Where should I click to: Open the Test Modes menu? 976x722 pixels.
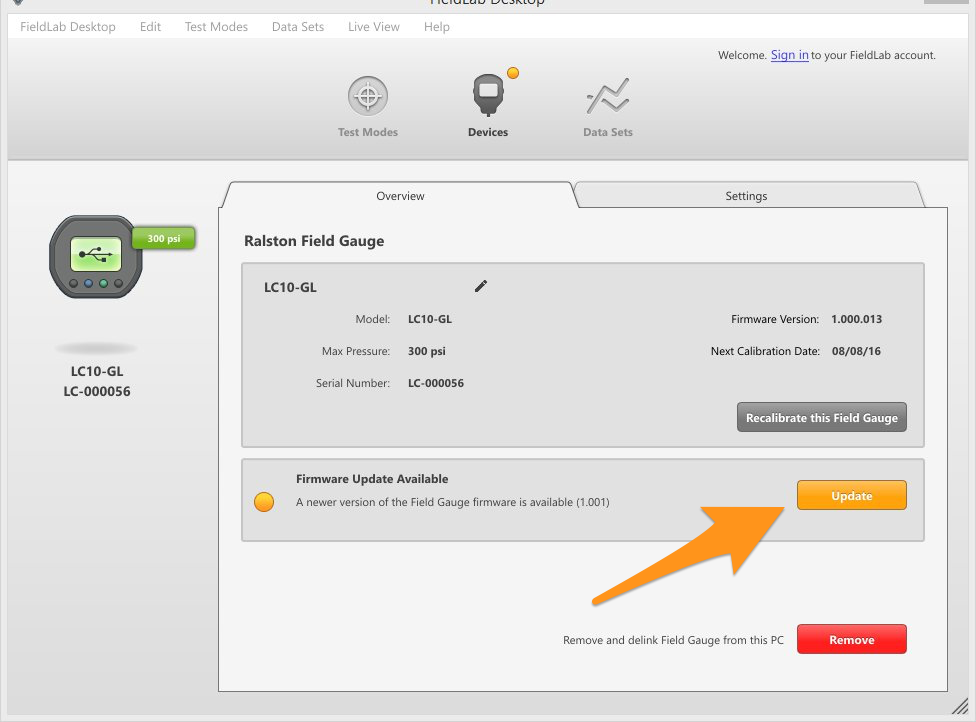(x=216, y=27)
